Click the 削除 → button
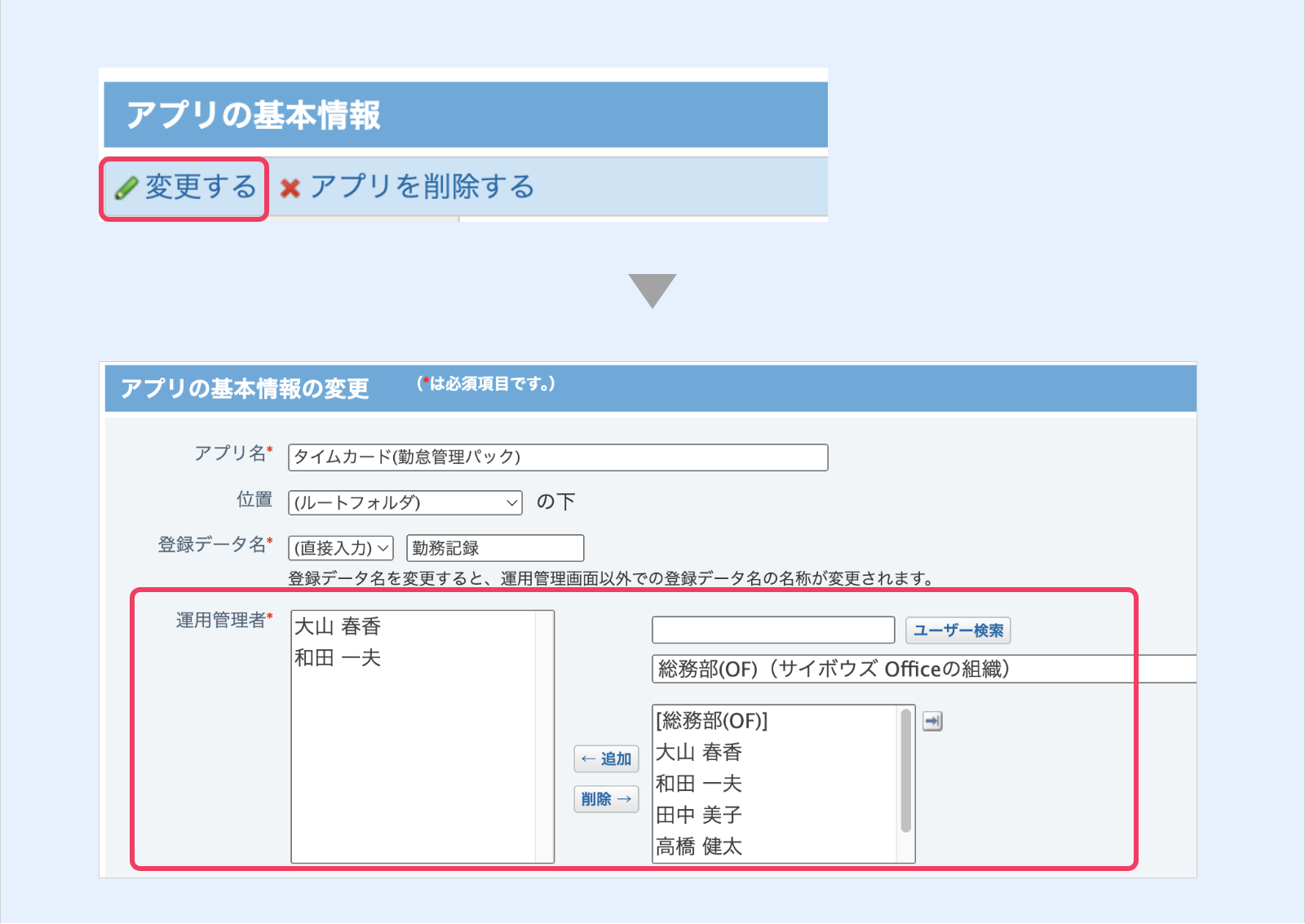This screenshot has height=924, width=1305. pyautogui.click(x=606, y=799)
